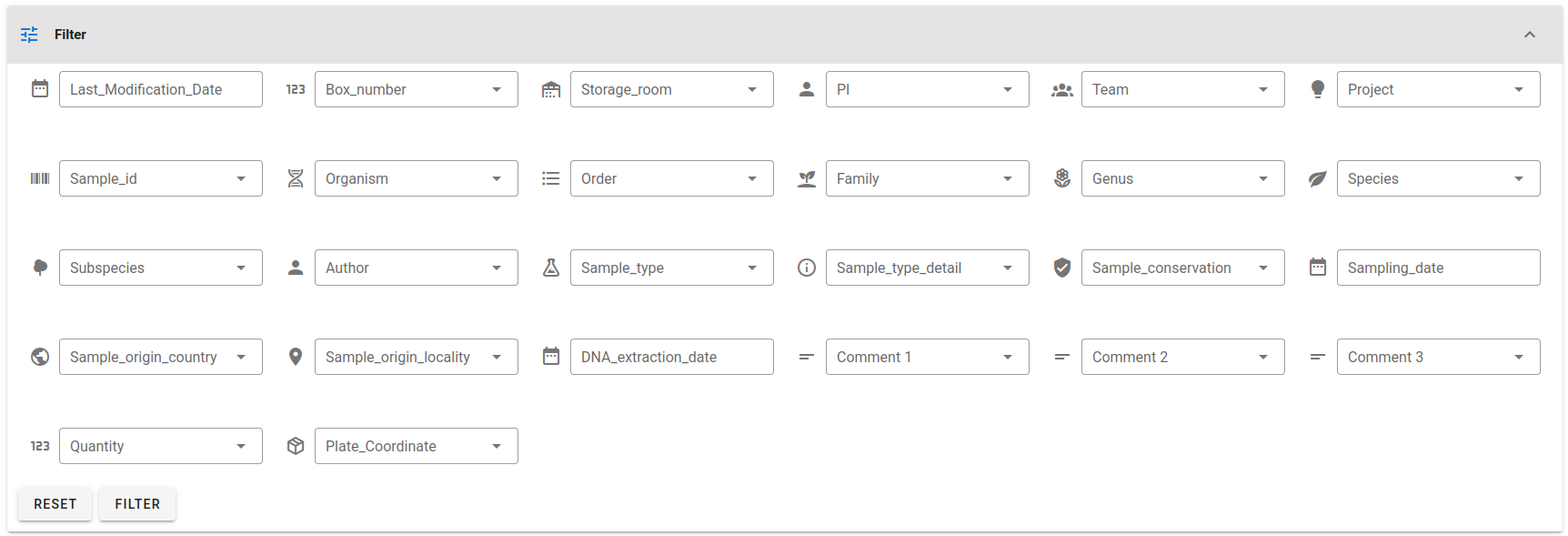1568x536 pixels.
Task: Click the Last_Modification_Date input field
Action: tap(161, 89)
